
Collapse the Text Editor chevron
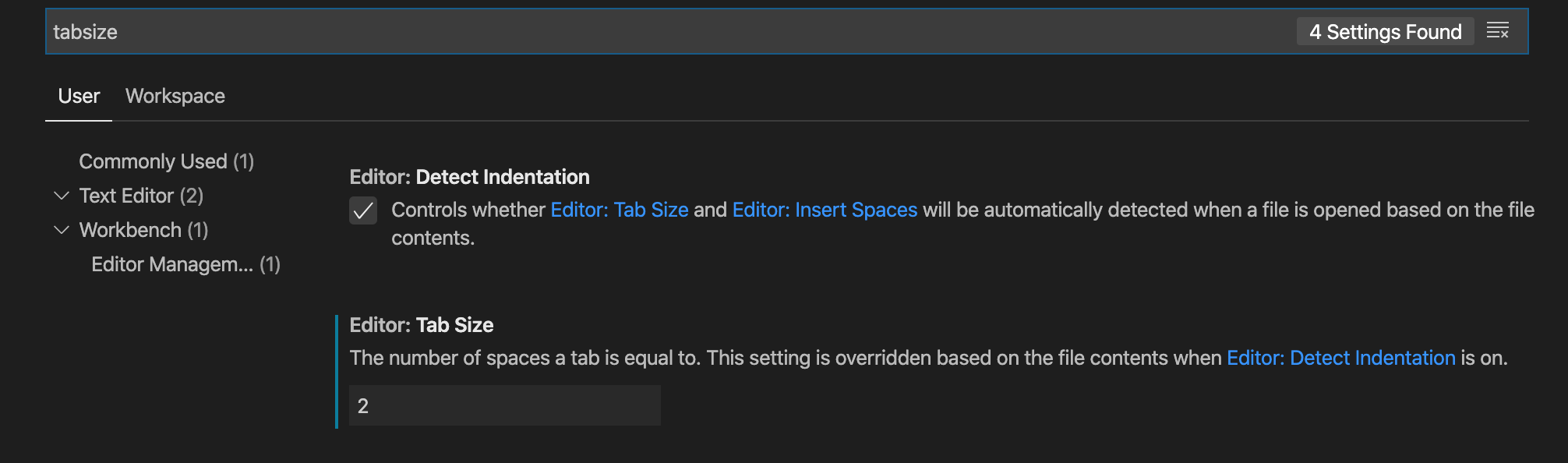click(62, 196)
